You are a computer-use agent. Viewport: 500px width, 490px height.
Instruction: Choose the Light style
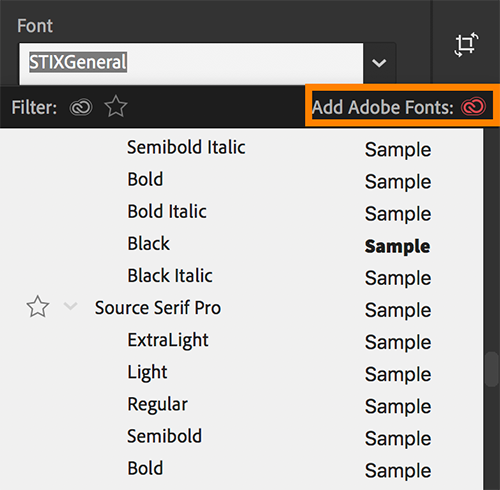coord(147,373)
